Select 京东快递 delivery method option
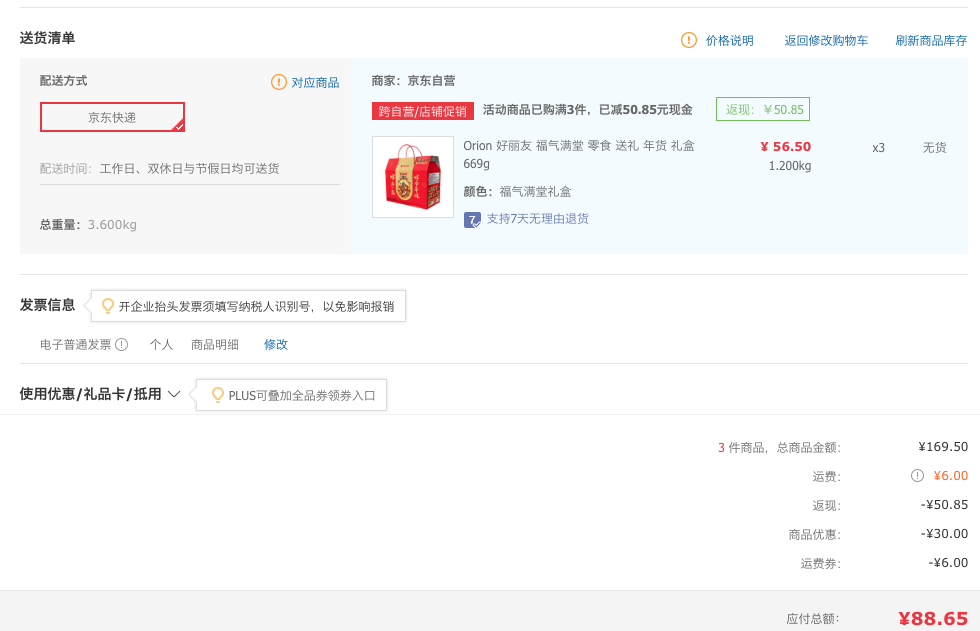This screenshot has height=631, width=980. click(x=112, y=117)
